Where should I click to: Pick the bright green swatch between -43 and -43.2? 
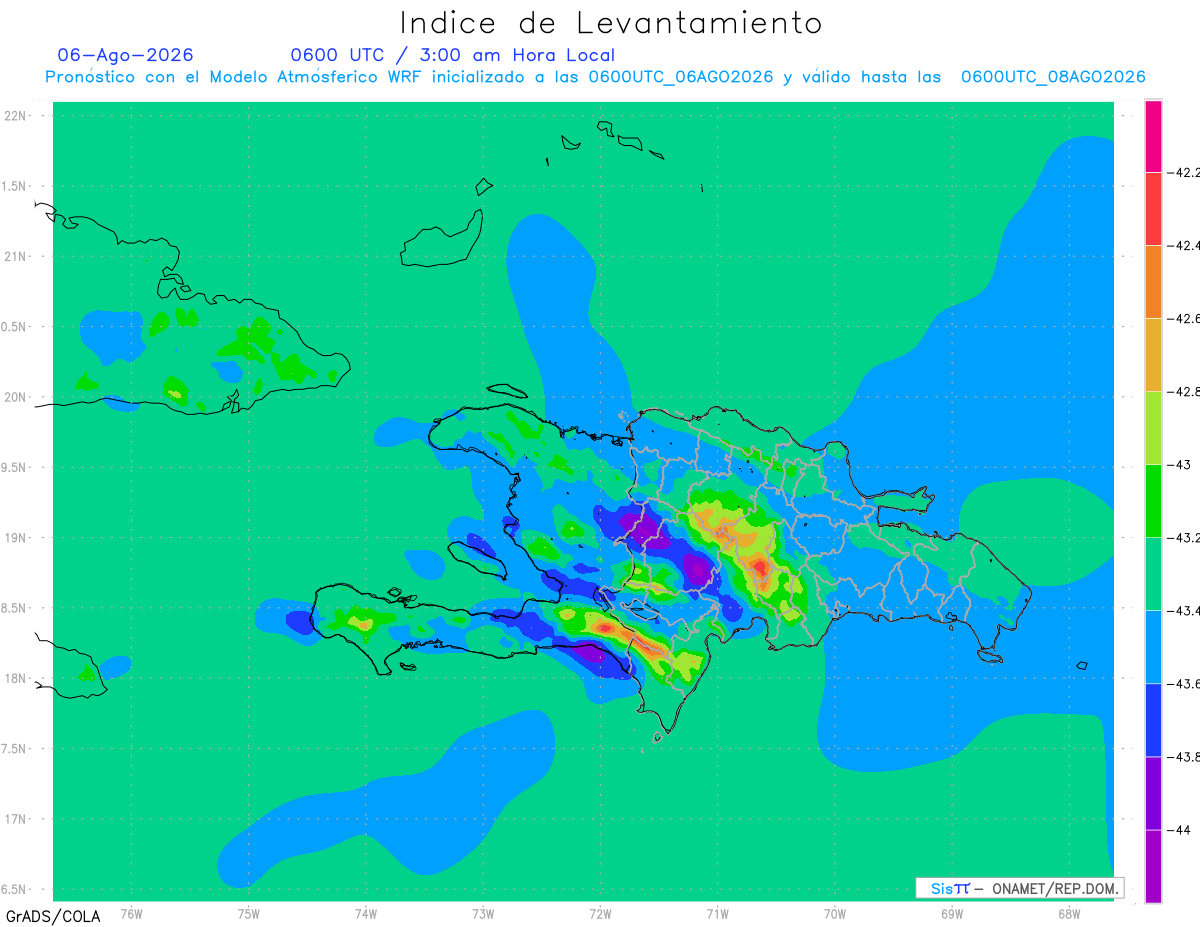(x=1153, y=501)
